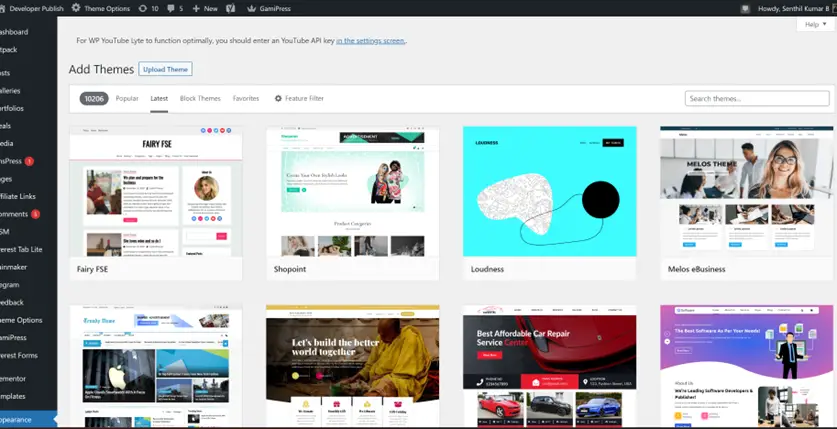Open the Fairy FSE theme thumbnail

[156, 192]
